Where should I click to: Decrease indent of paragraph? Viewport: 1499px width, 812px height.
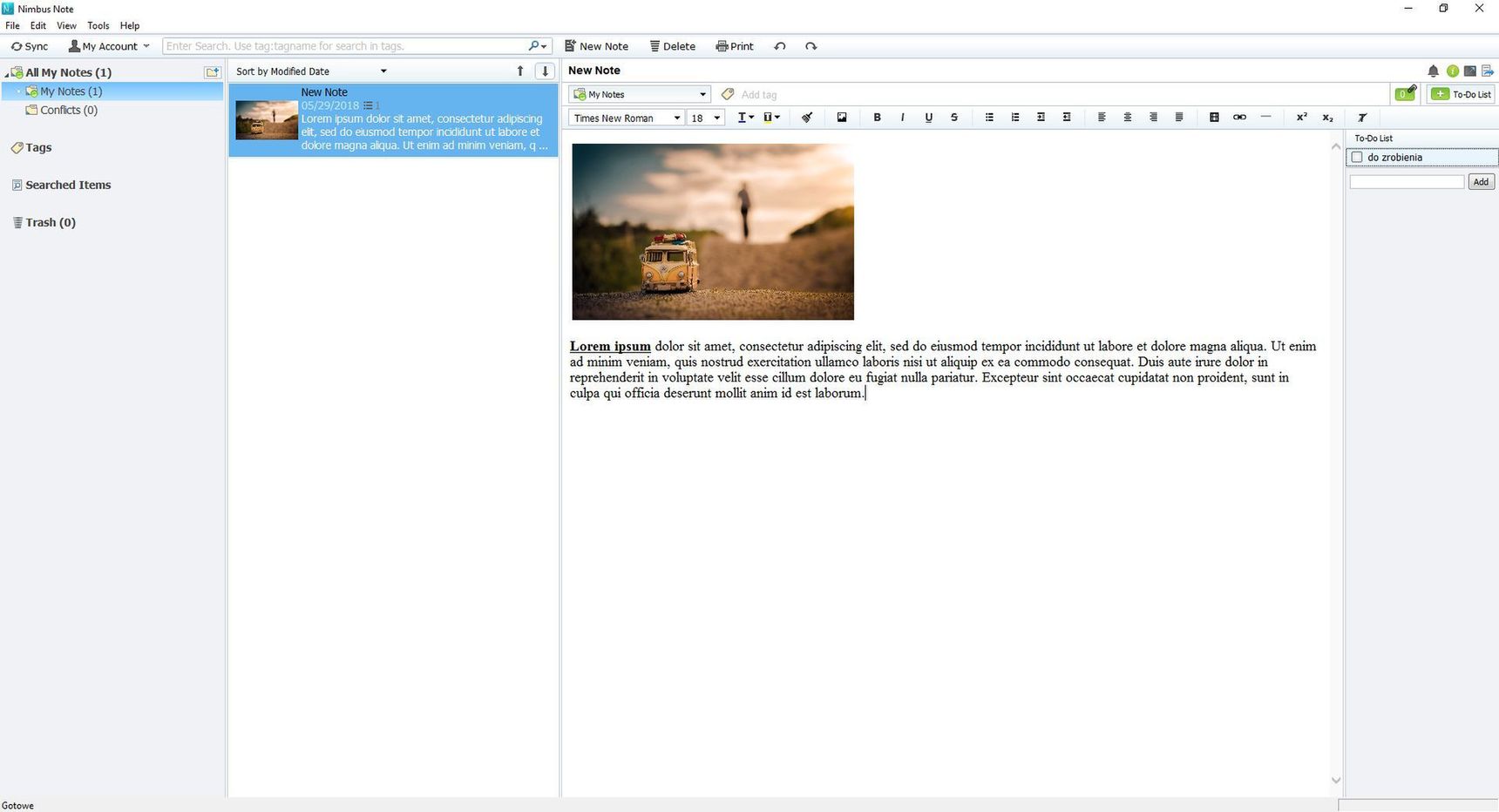pyautogui.click(x=1067, y=118)
